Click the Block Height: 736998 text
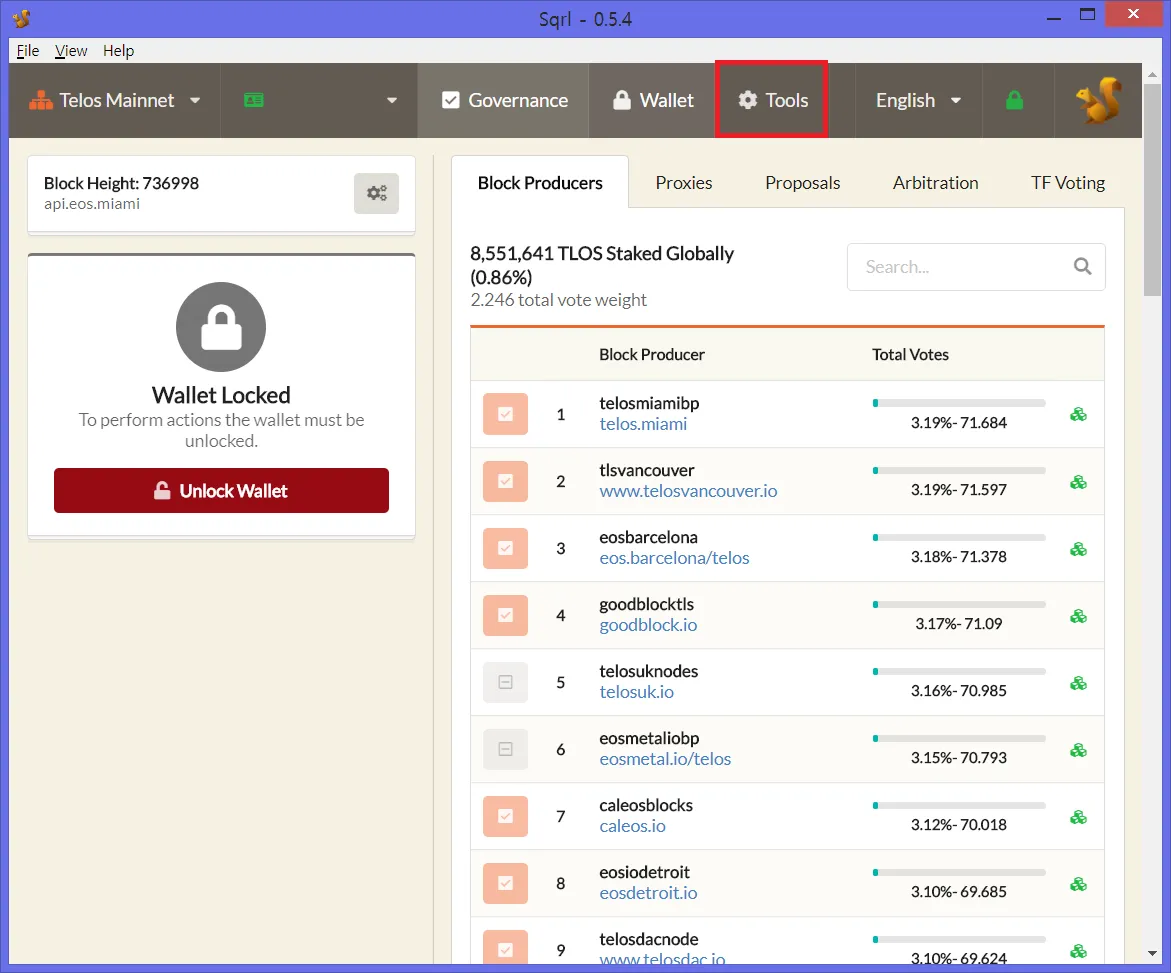The image size is (1171, 973). 121,184
